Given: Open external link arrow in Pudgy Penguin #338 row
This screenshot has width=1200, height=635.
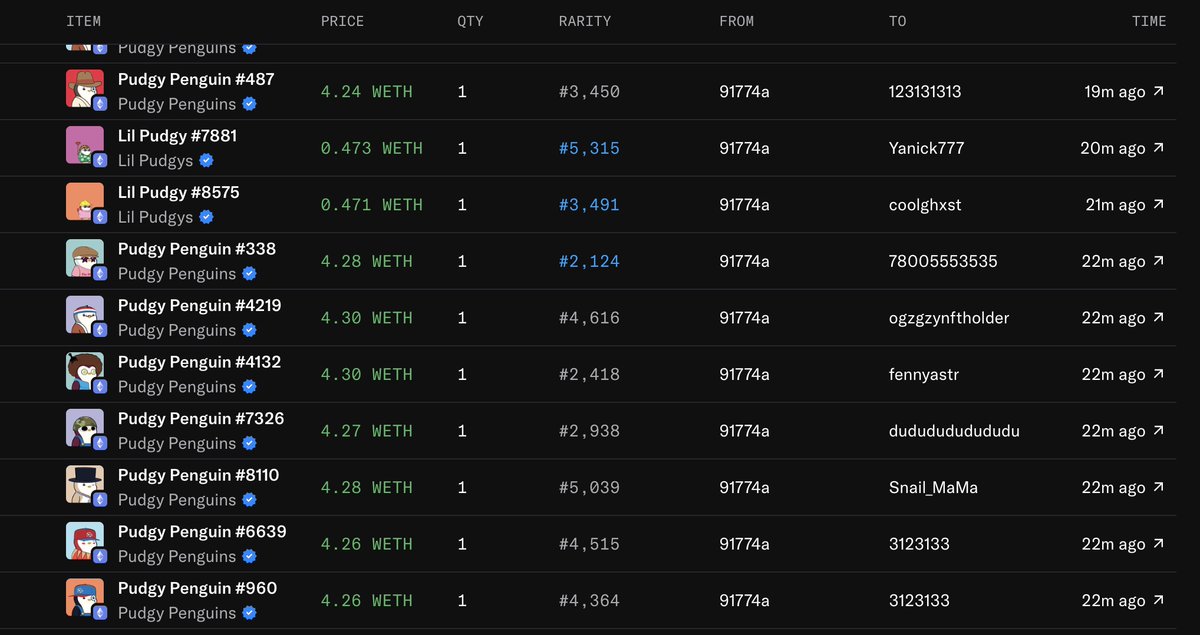Looking at the screenshot, I should [x=1158, y=261].
